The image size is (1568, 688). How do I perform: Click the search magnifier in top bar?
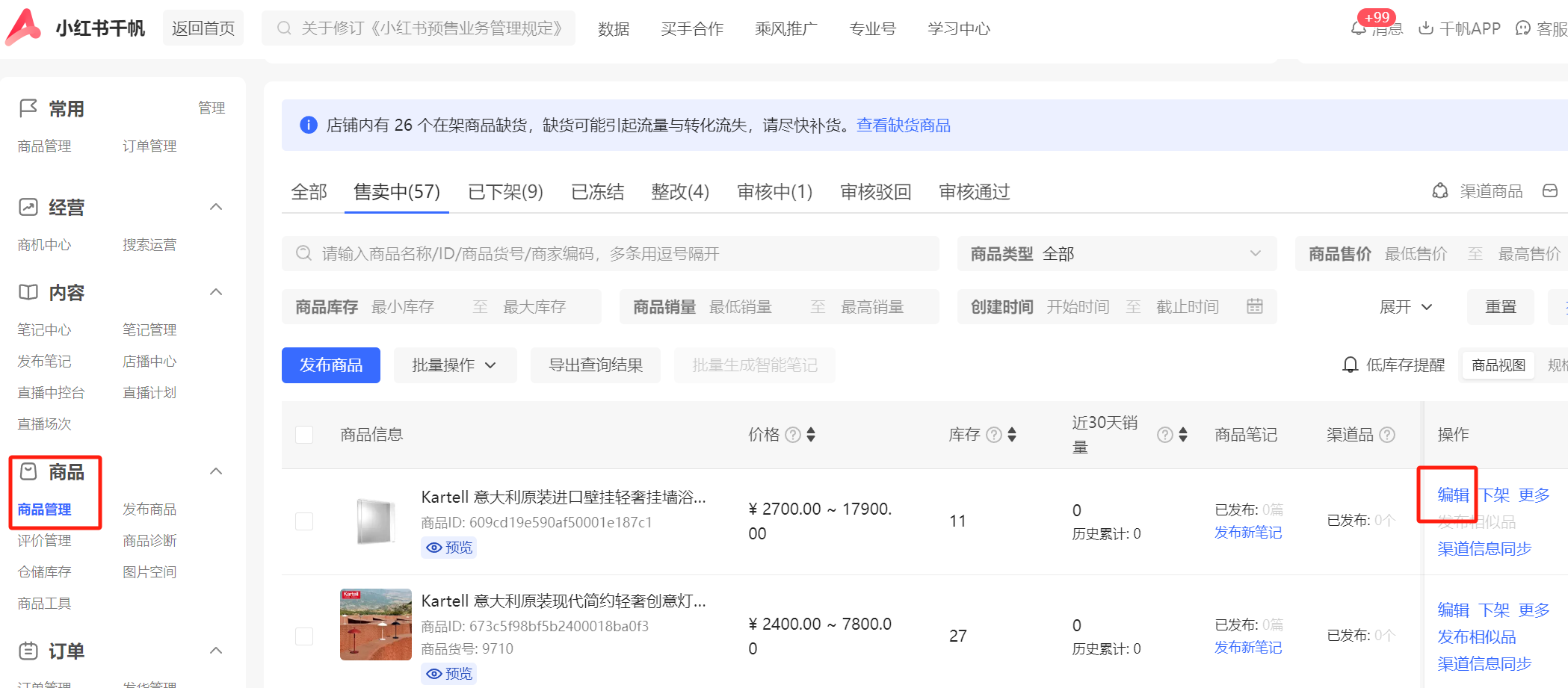(x=284, y=28)
